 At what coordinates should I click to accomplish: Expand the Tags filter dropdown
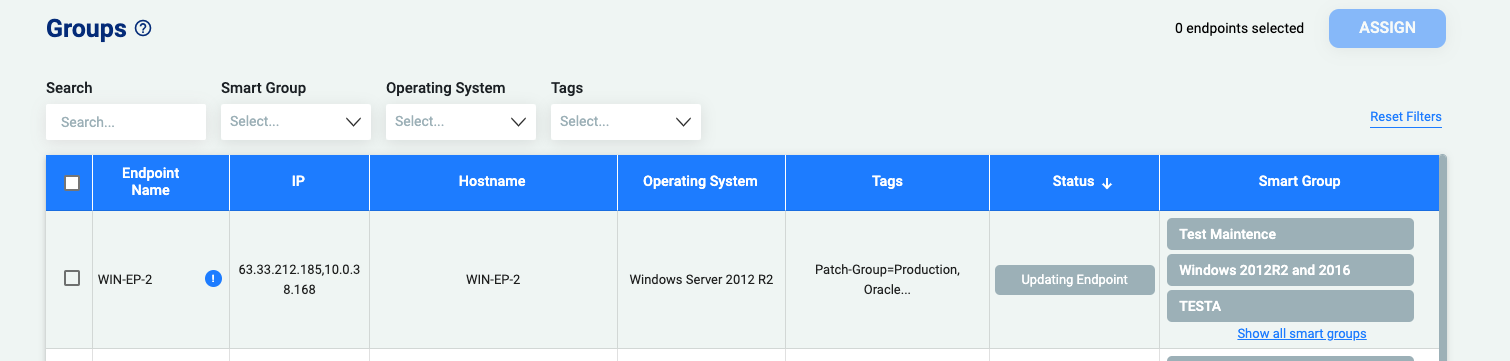point(626,122)
